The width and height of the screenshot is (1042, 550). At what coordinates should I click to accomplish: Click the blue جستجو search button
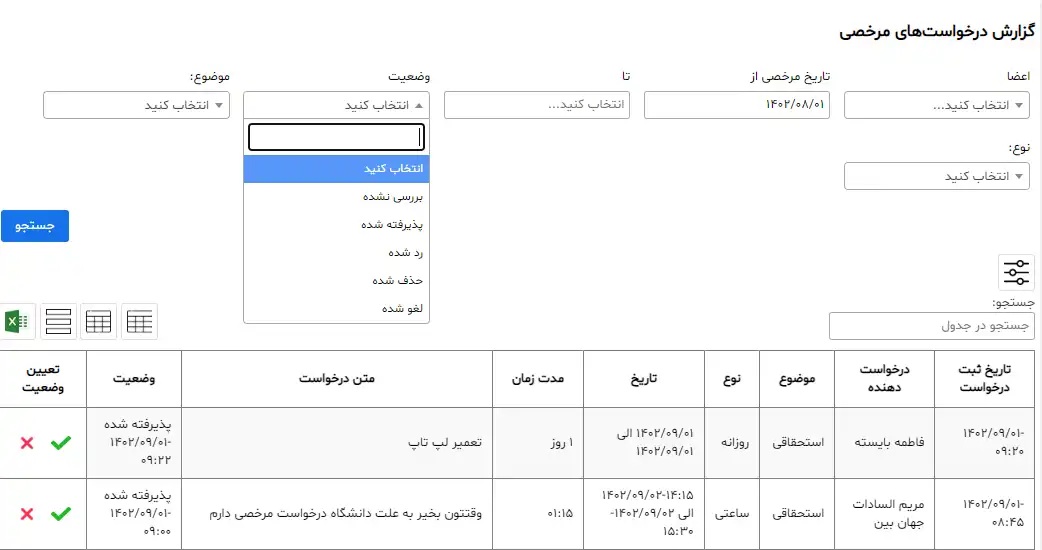[35, 226]
